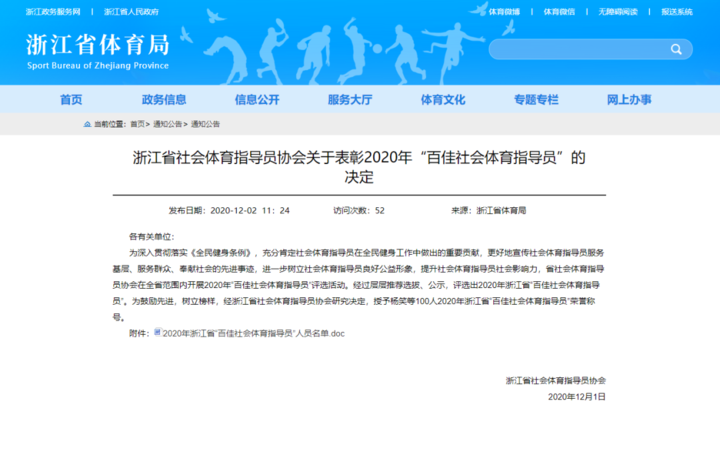Screen dimensions: 720x452
Task: Click the search magnifier icon
Action: pos(677,49)
